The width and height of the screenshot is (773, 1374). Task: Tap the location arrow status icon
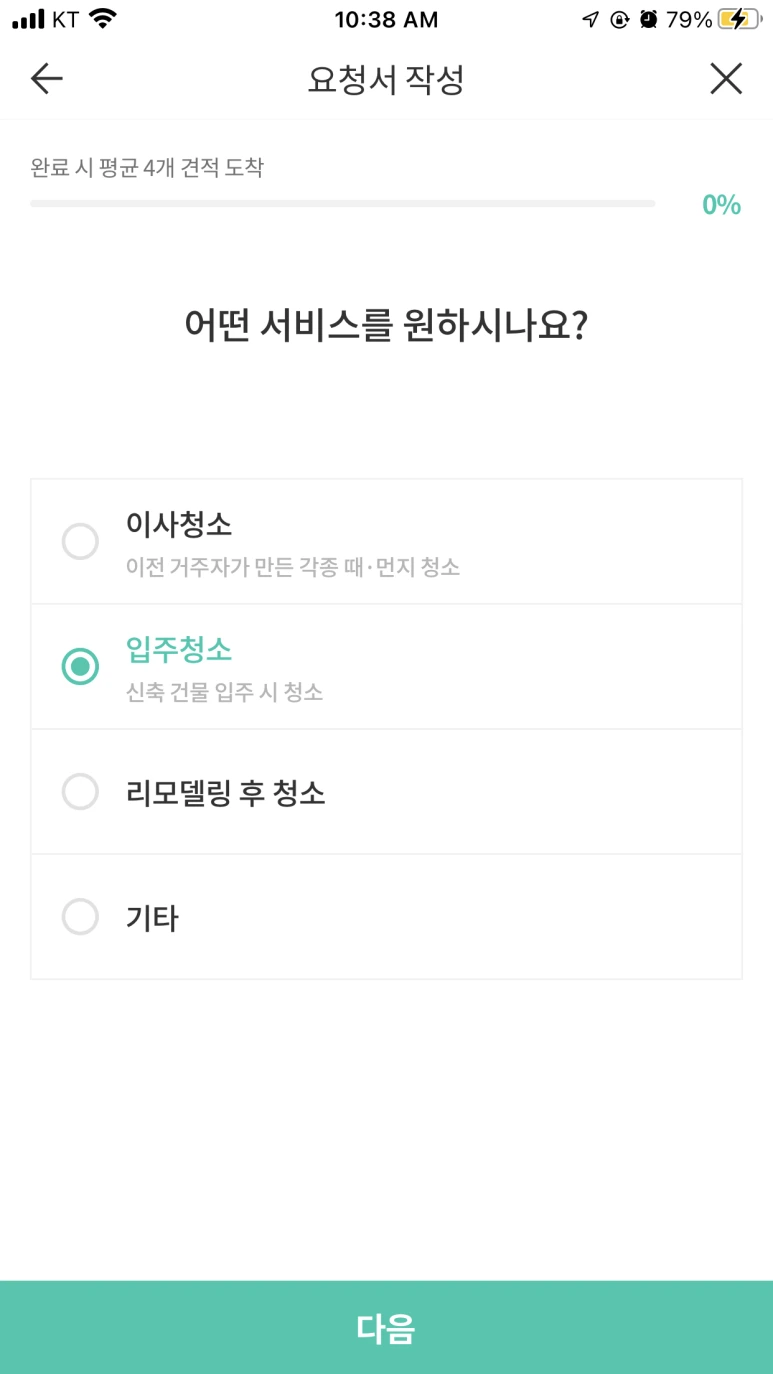click(591, 19)
